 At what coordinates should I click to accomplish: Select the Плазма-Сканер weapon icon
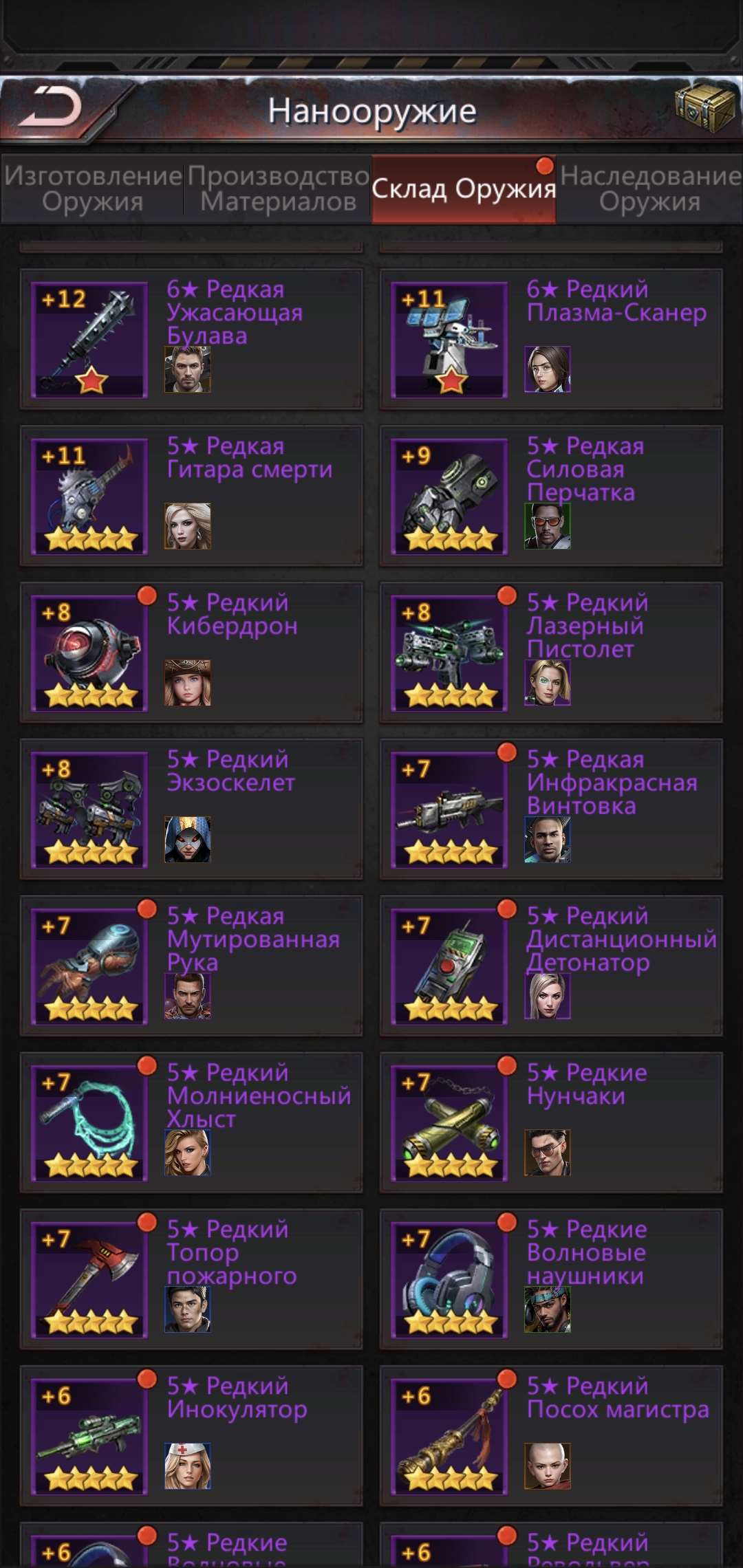click(450, 340)
